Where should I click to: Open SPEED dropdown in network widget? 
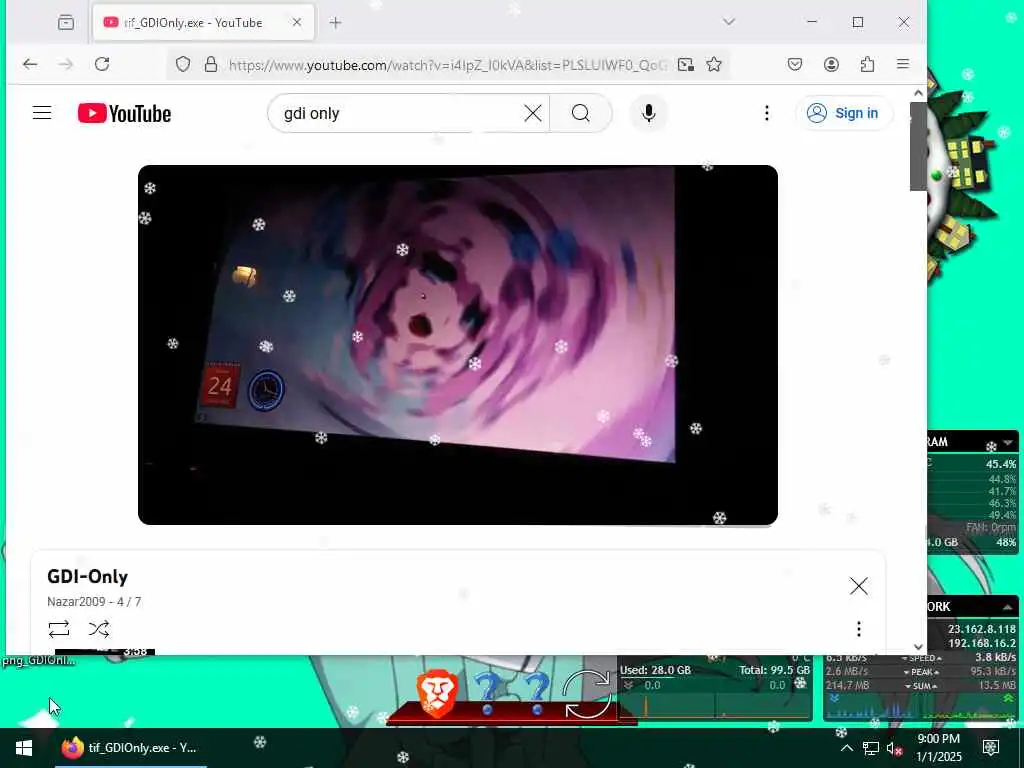pyautogui.click(x=921, y=658)
